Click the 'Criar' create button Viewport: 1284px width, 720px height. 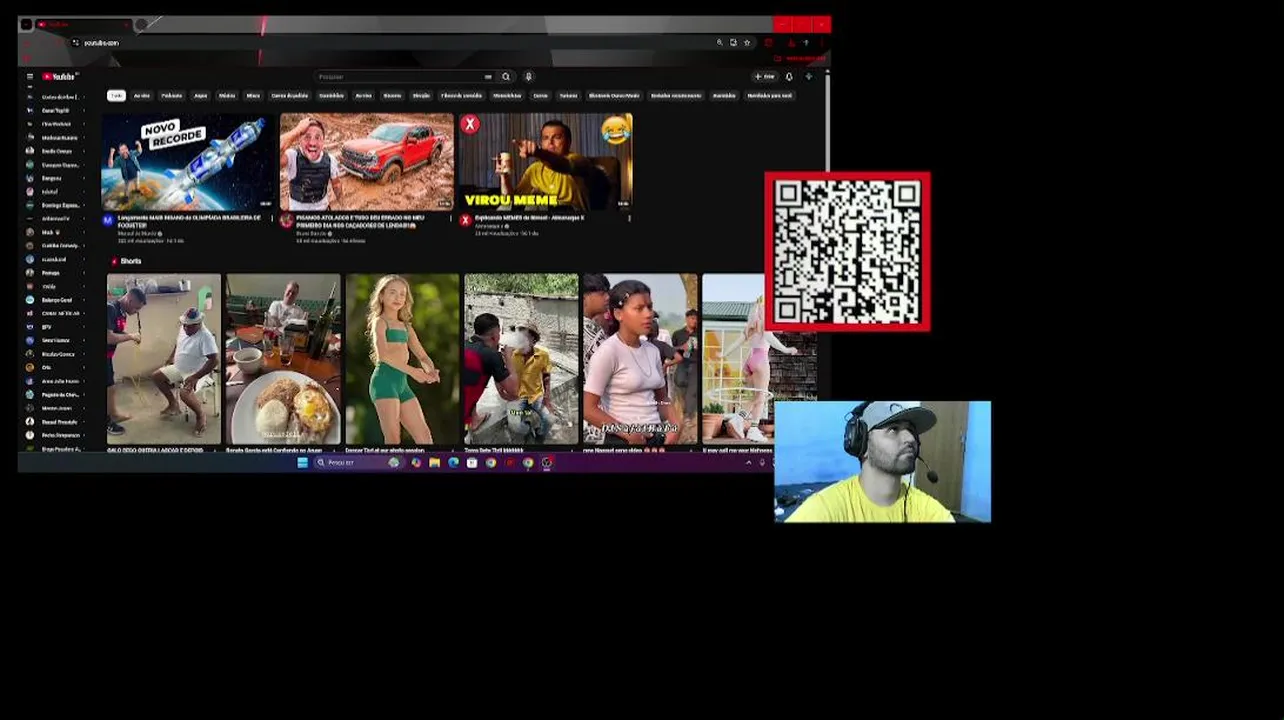click(x=764, y=76)
